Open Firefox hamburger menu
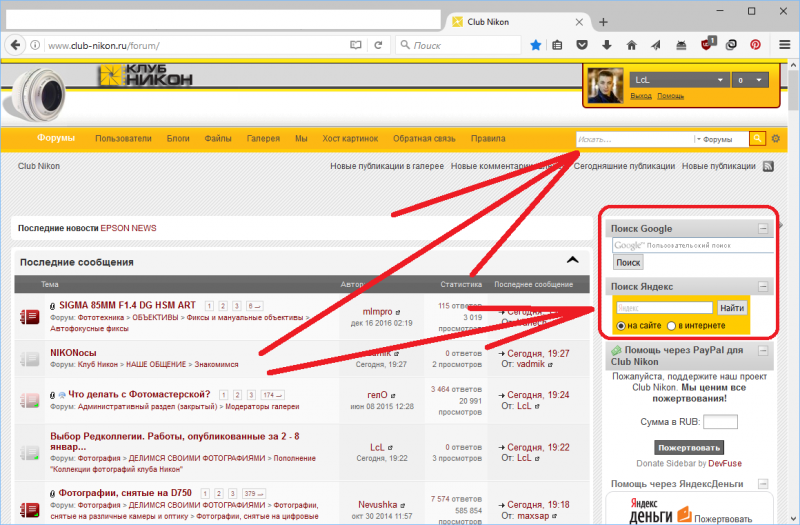800x525 pixels. coord(785,45)
